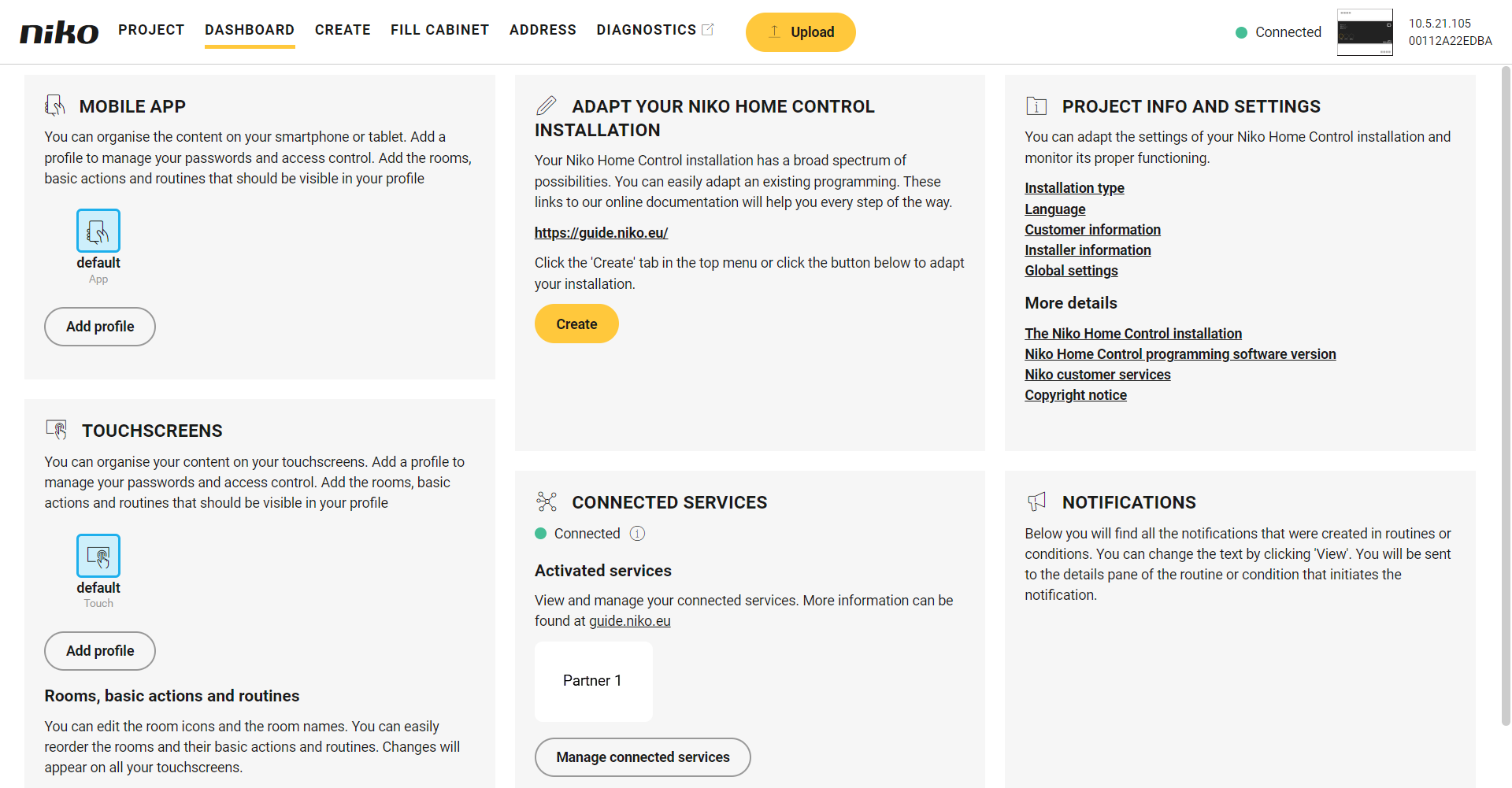Click Rooms, basic actions and routines heading

pos(172,696)
